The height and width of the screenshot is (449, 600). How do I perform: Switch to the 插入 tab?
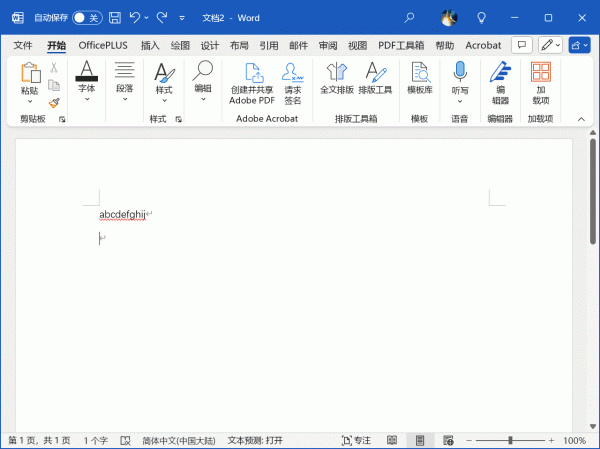150,45
